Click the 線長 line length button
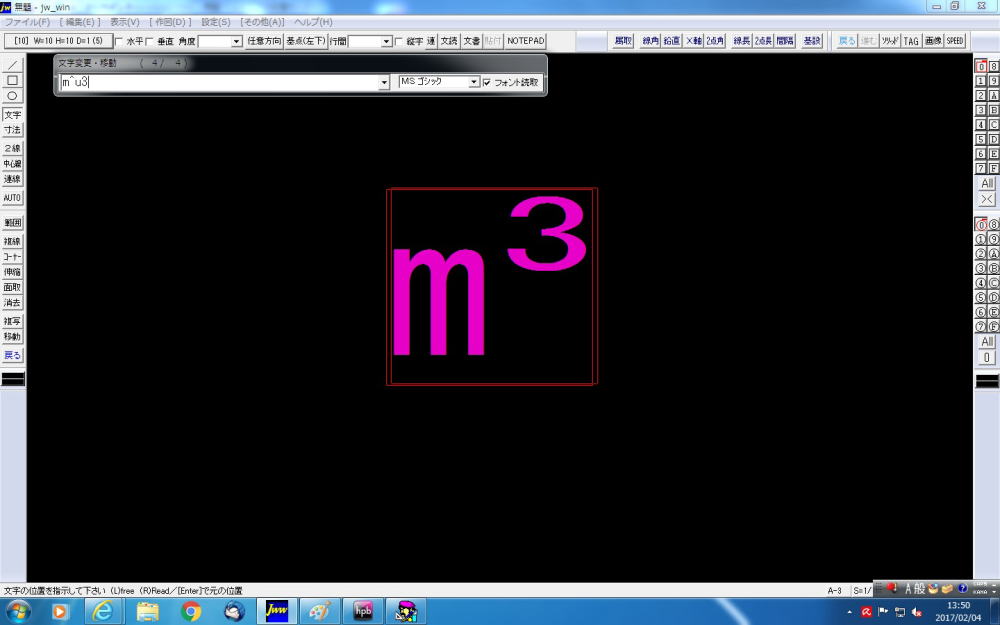Image resolution: width=1000 pixels, height=625 pixels. (x=742, y=41)
